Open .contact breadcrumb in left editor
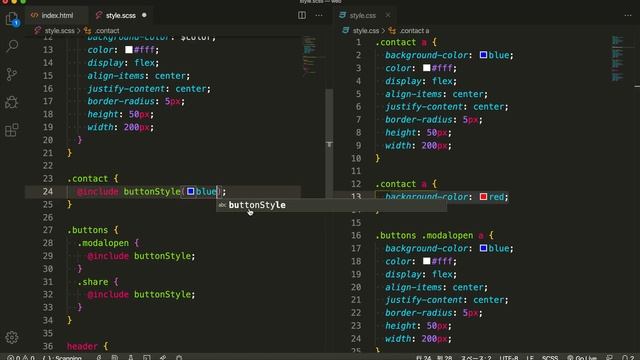Image resolution: width=640 pixels, height=360 pixels. [x=107, y=31]
